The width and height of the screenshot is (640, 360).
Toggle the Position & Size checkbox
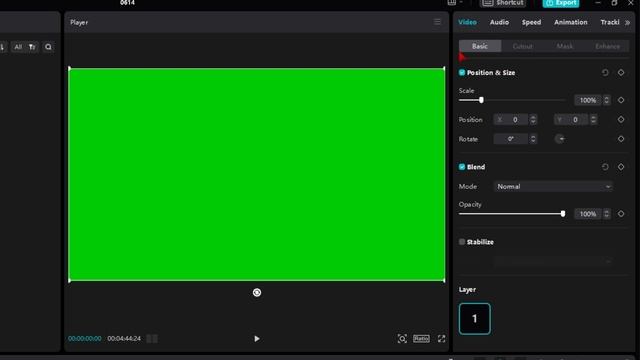(x=462, y=73)
